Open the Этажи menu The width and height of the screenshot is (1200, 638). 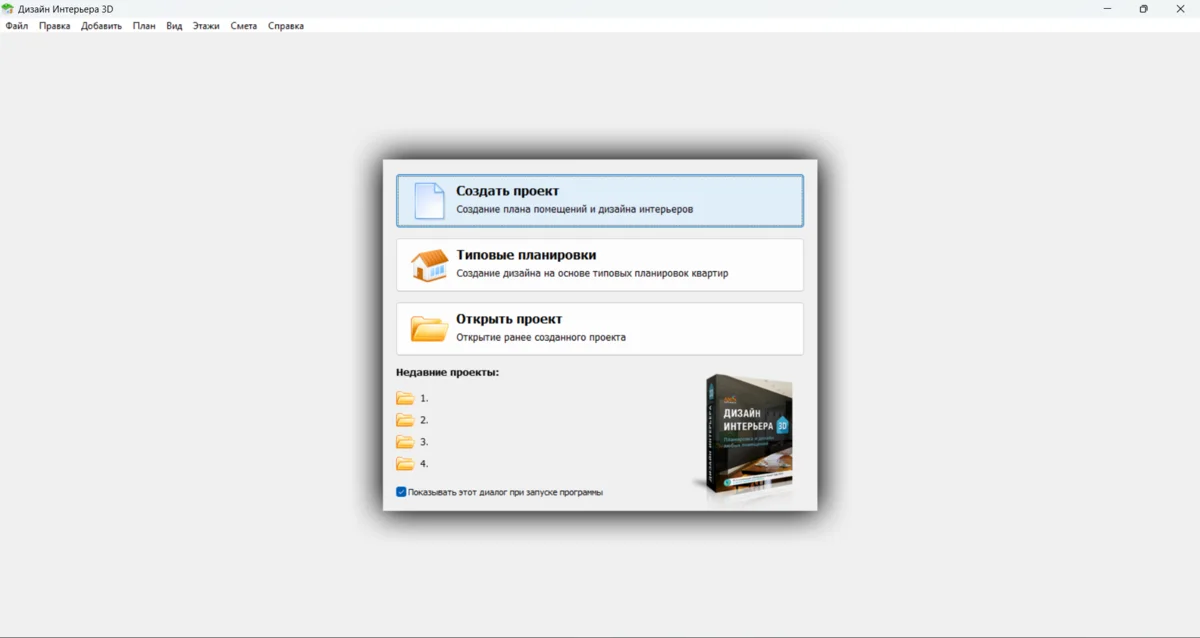point(206,26)
